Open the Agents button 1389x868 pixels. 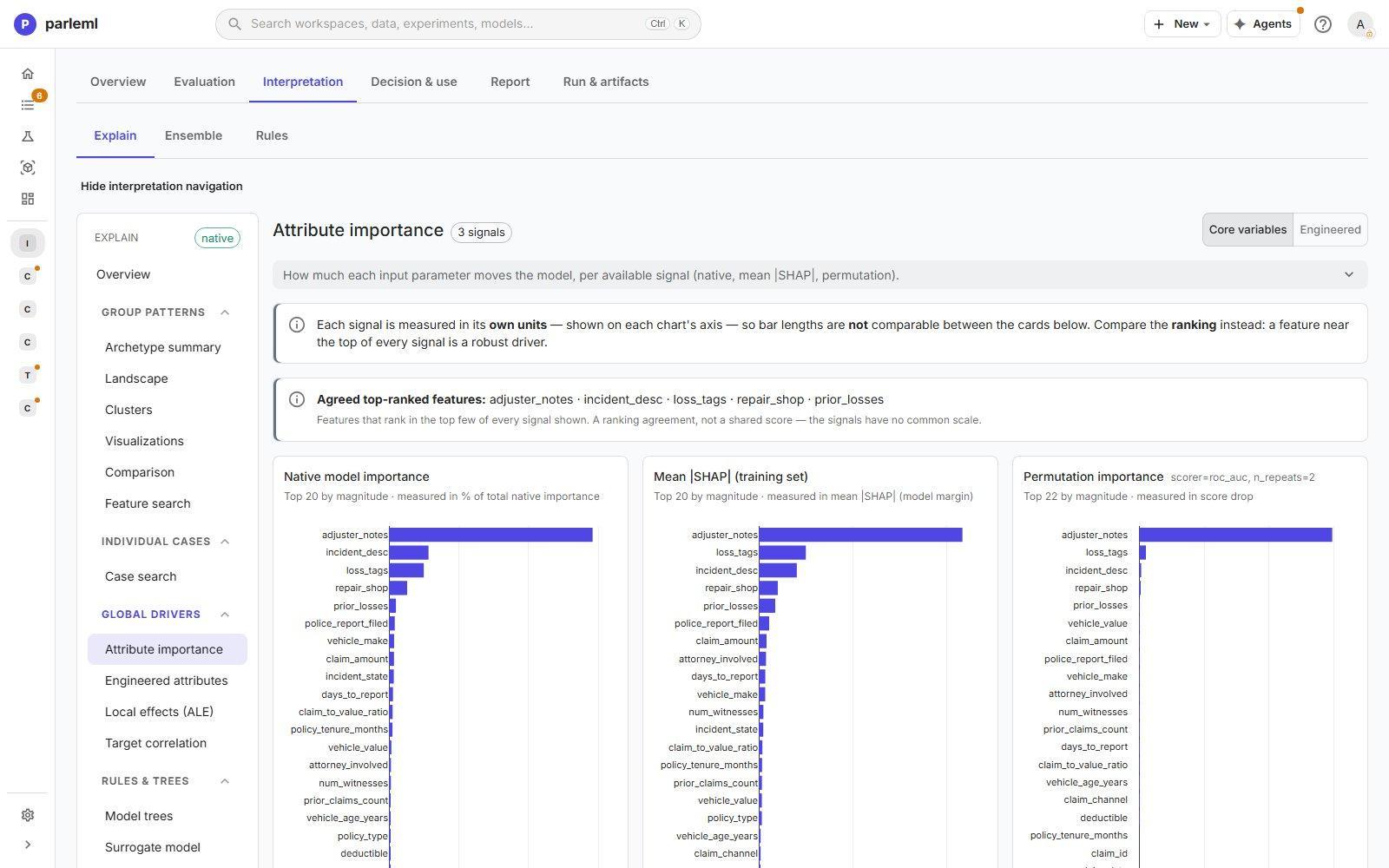coord(1263,24)
